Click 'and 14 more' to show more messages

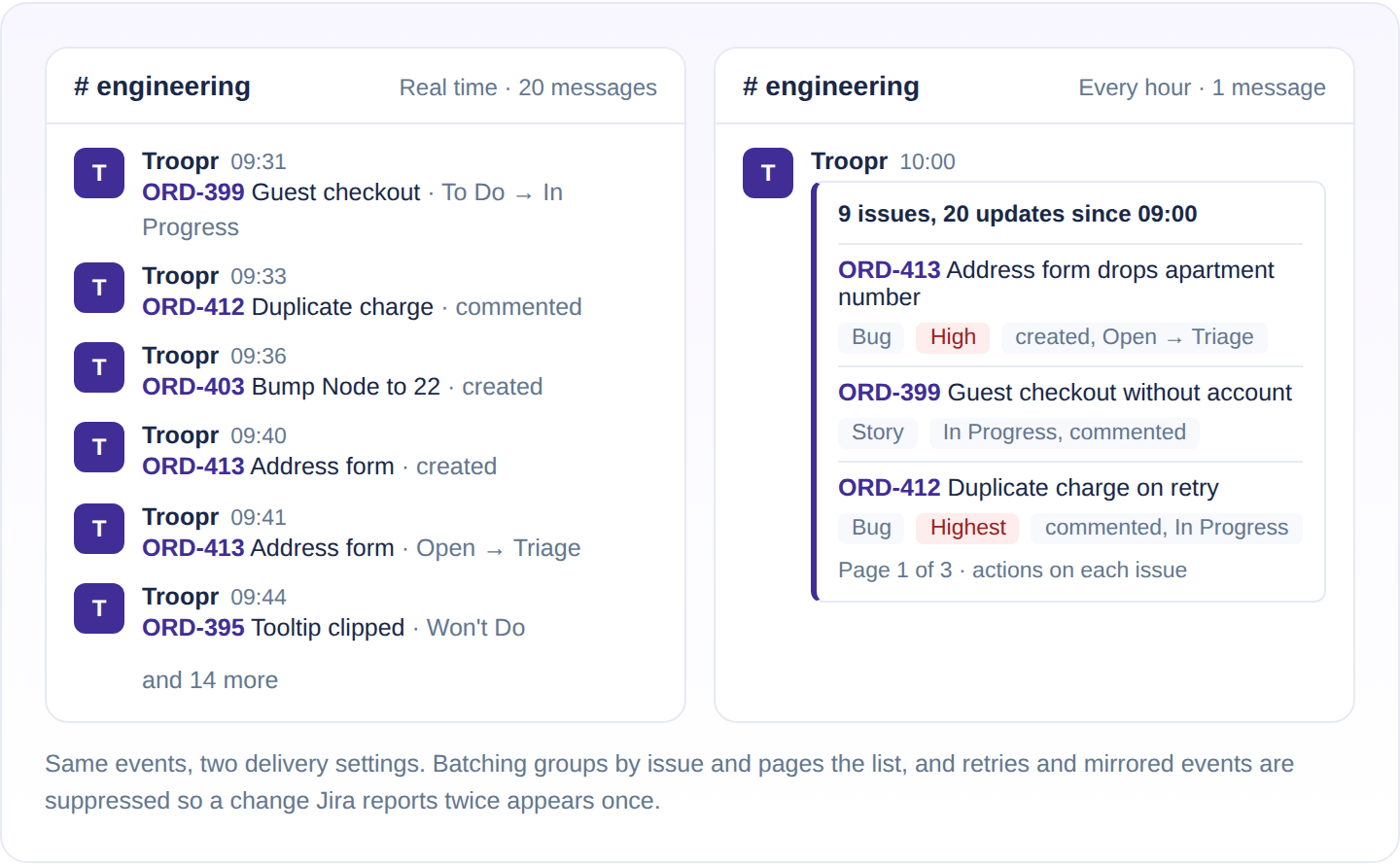click(x=210, y=680)
